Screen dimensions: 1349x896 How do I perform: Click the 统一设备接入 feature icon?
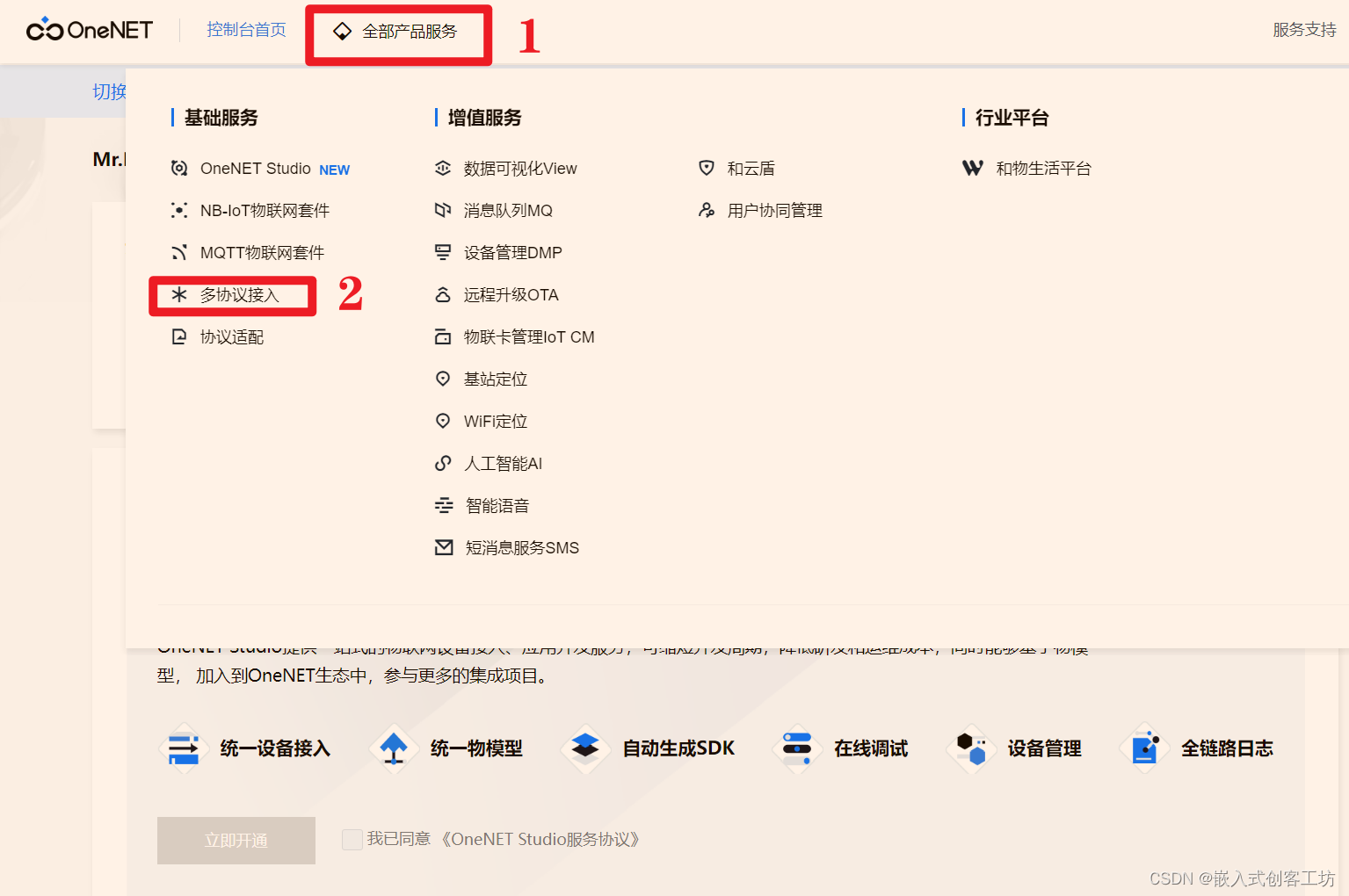[x=184, y=748]
